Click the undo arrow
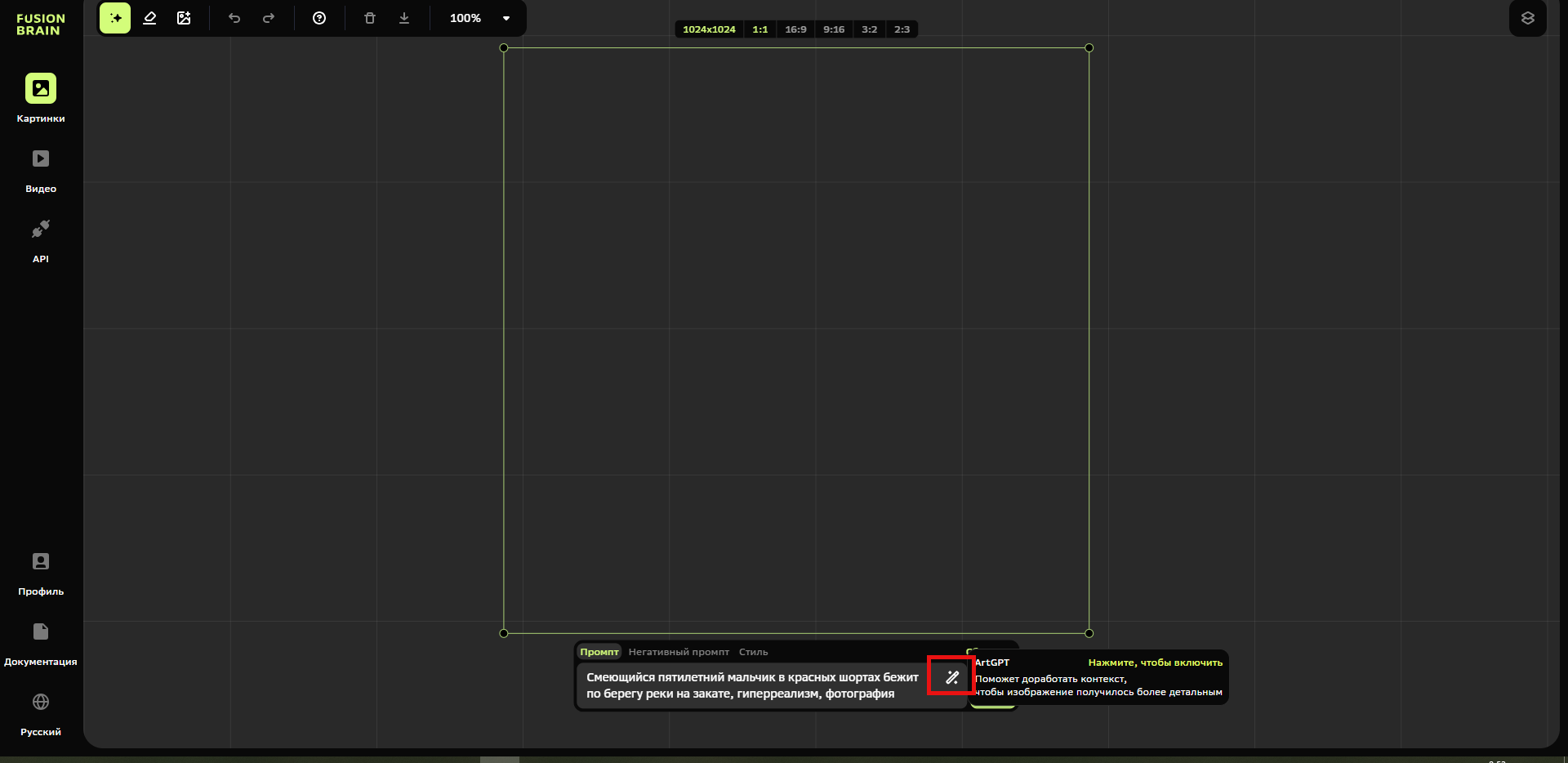The height and width of the screenshot is (763, 1568). [x=234, y=18]
